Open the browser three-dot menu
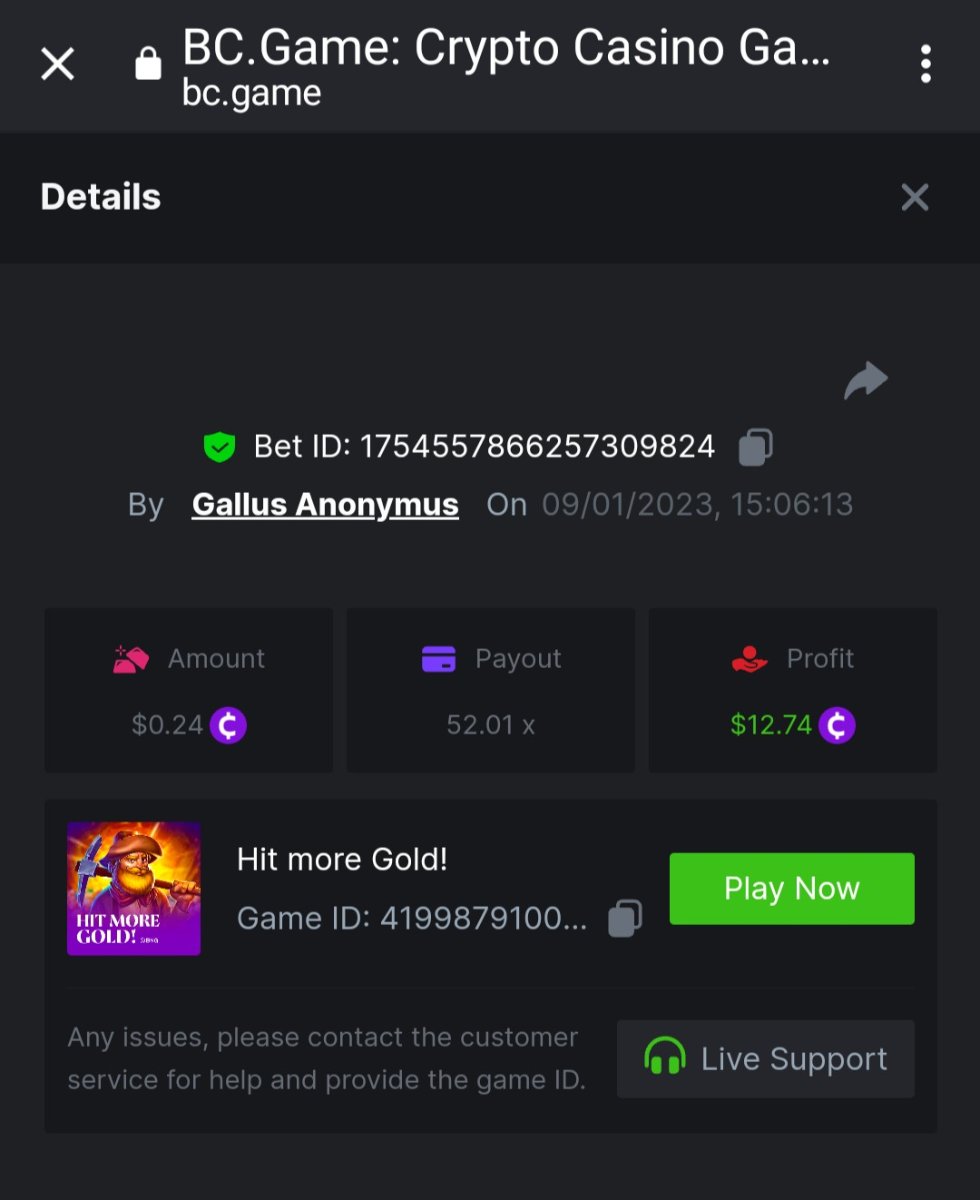 925,65
